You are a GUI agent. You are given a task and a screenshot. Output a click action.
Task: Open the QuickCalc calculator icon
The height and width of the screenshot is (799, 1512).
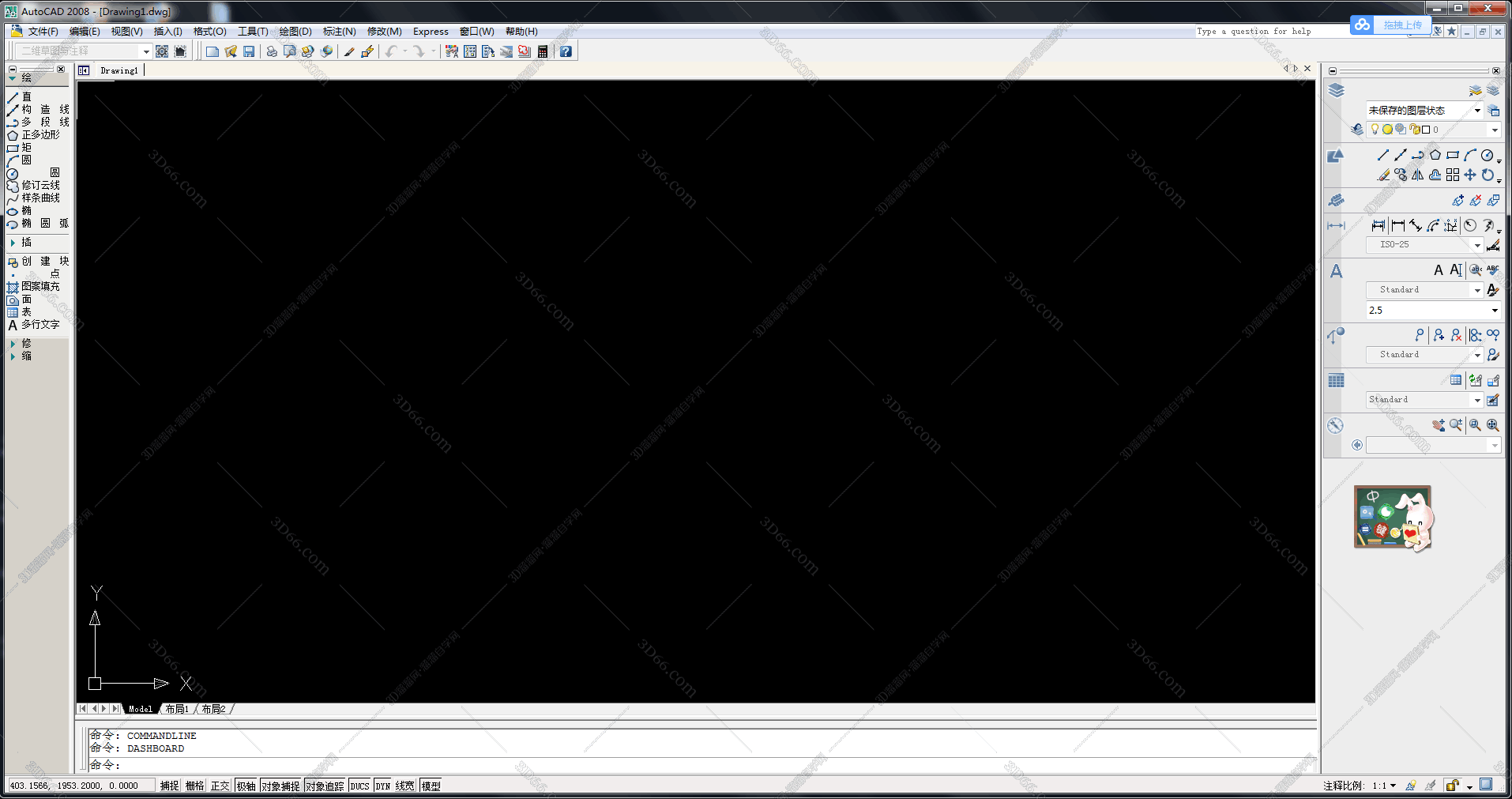pos(543,51)
